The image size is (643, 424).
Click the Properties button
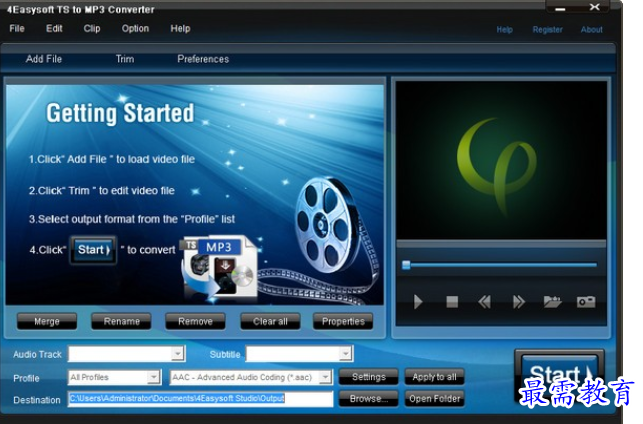pos(343,321)
